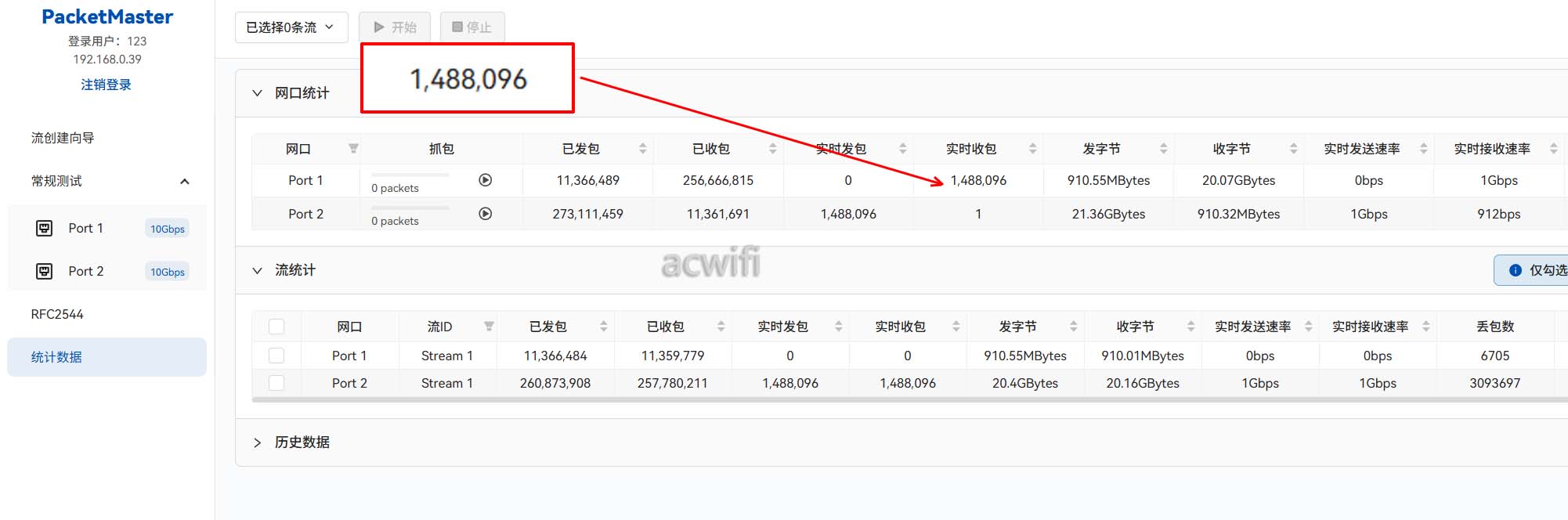Click the 仅勾选 filter button
1568x520 pixels.
click(x=1531, y=270)
